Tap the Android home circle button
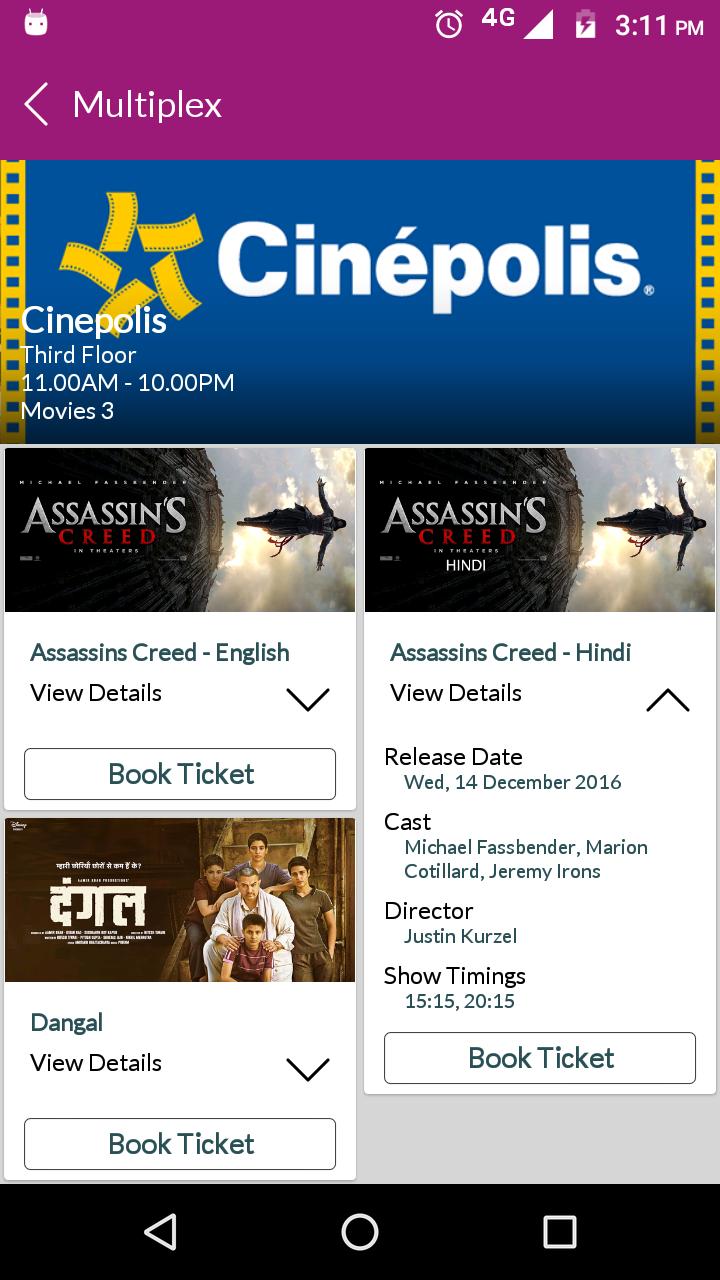This screenshot has width=720, height=1280. tap(360, 1232)
